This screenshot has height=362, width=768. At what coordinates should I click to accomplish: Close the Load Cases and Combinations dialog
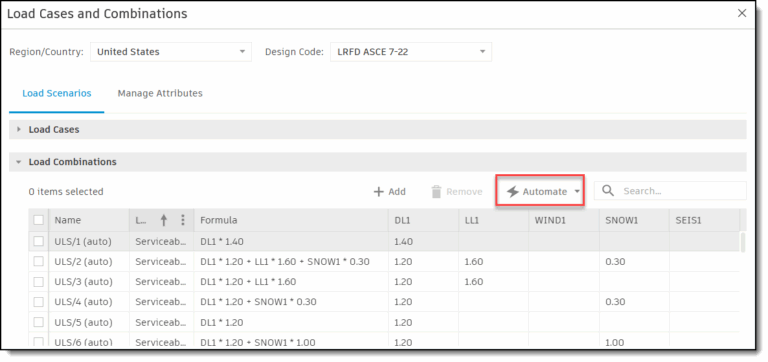tap(742, 13)
